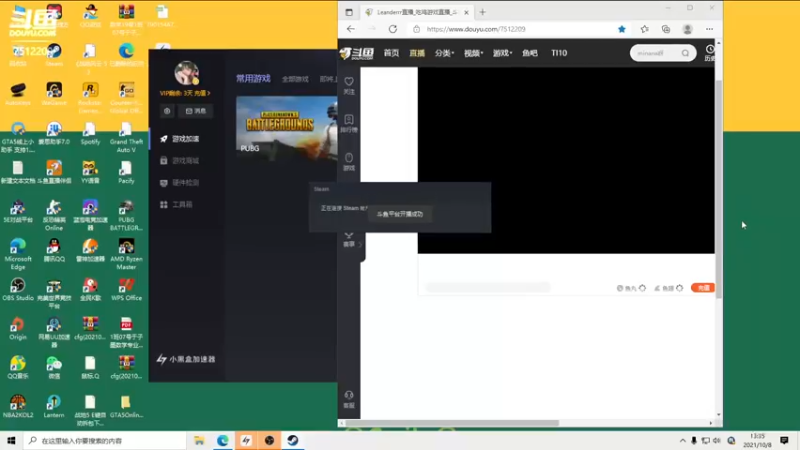This screenshot has height=450, width=800.
Task: Open QQ音乐 desktop shortcut
Action: tap(18, 367)
